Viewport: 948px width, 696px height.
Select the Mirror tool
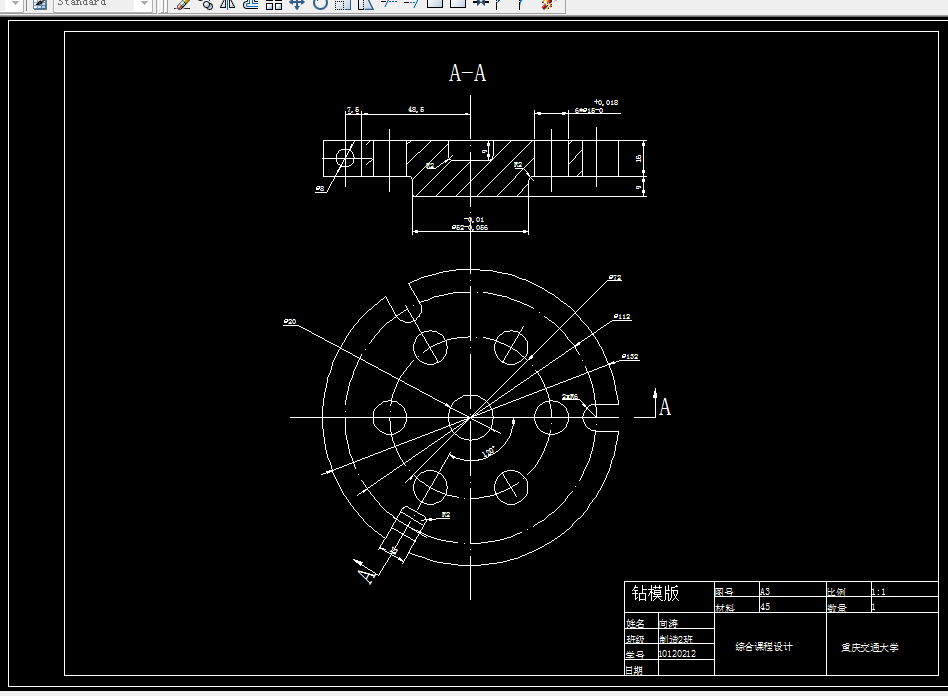point(228,4)
